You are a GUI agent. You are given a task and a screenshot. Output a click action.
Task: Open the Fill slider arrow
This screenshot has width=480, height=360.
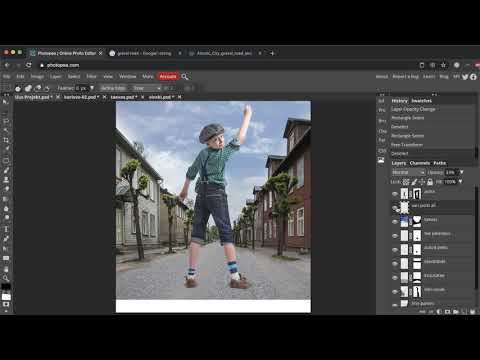pos(460,182)
